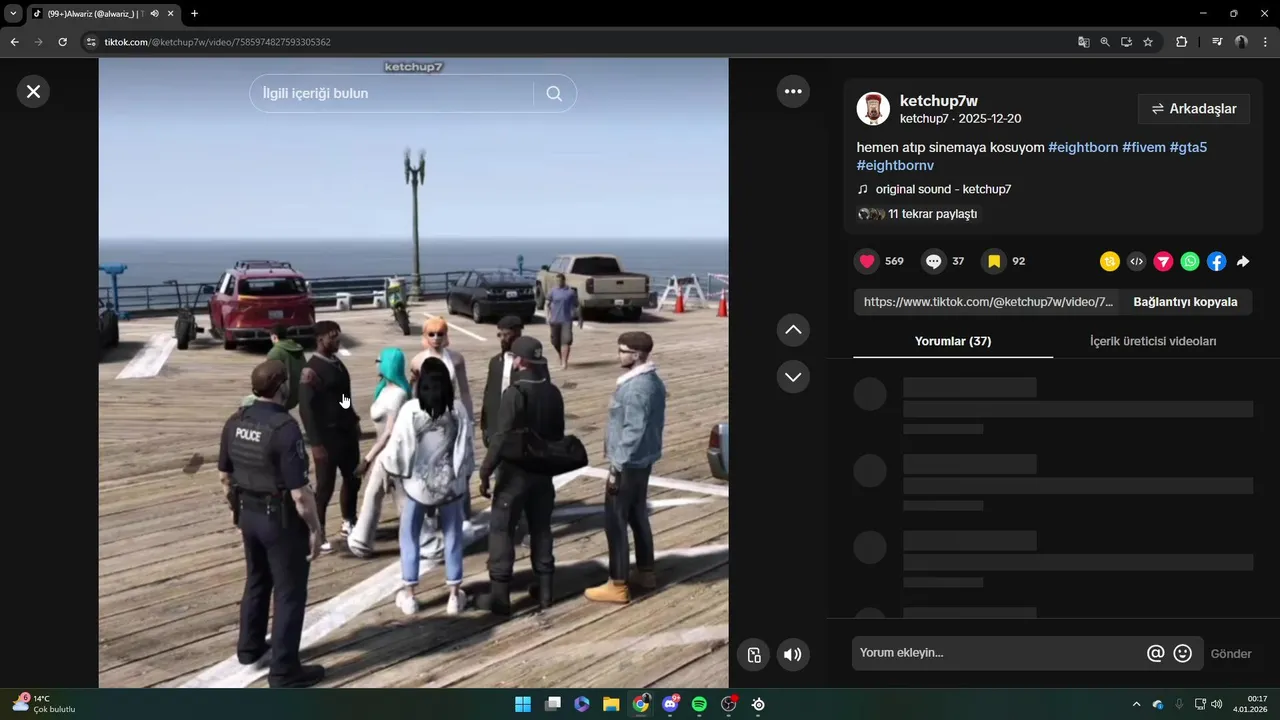
Task: Open taskbar volume control
Action: coord(1216,704)
